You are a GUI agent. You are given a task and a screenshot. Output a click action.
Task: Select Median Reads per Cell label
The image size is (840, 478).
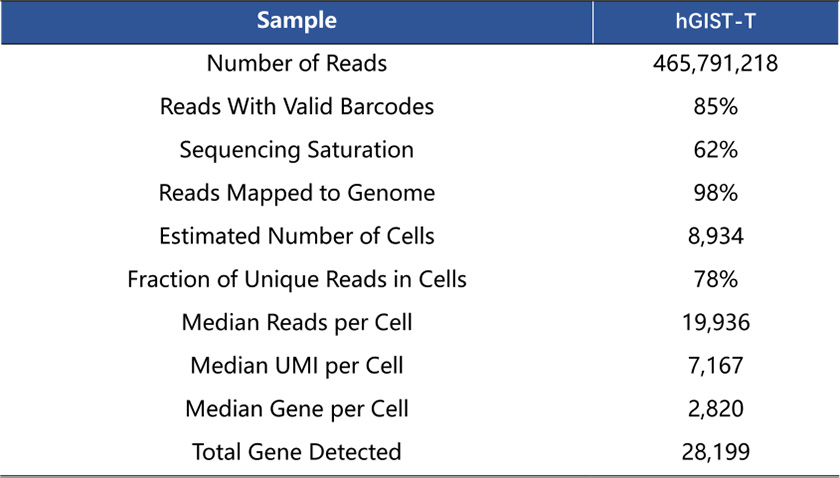296,322
